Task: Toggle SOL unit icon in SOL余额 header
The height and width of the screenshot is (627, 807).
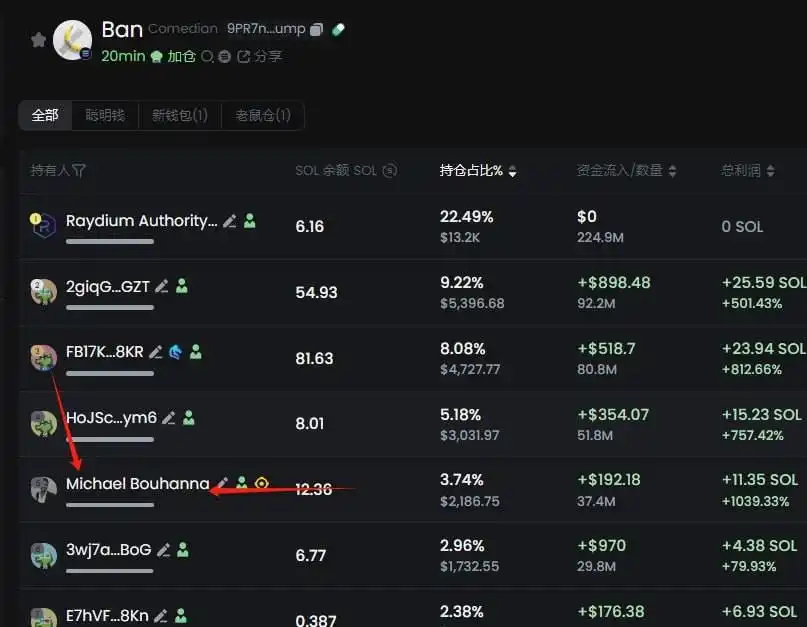Action: [390, 171]
